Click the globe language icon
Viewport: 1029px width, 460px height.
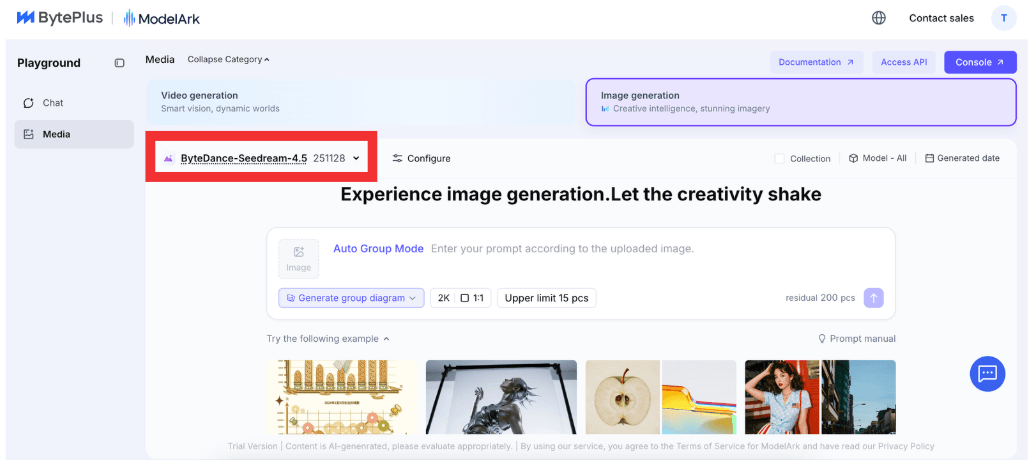(878, 18)
